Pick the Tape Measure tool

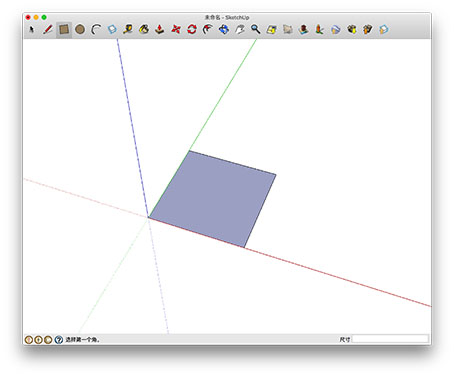point(128,30)
